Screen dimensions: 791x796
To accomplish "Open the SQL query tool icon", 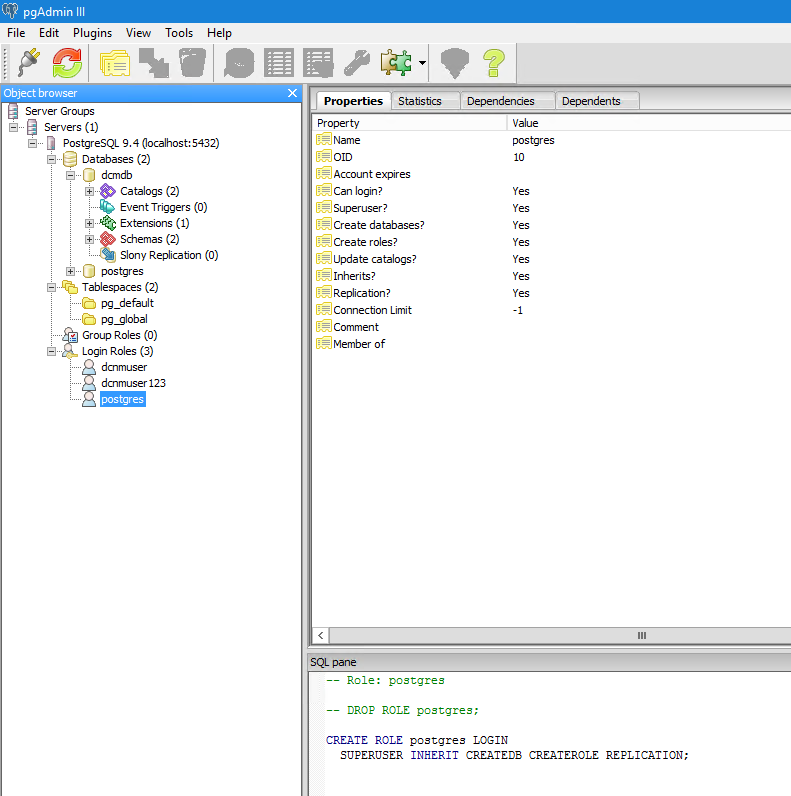I will tap(239, 62).
